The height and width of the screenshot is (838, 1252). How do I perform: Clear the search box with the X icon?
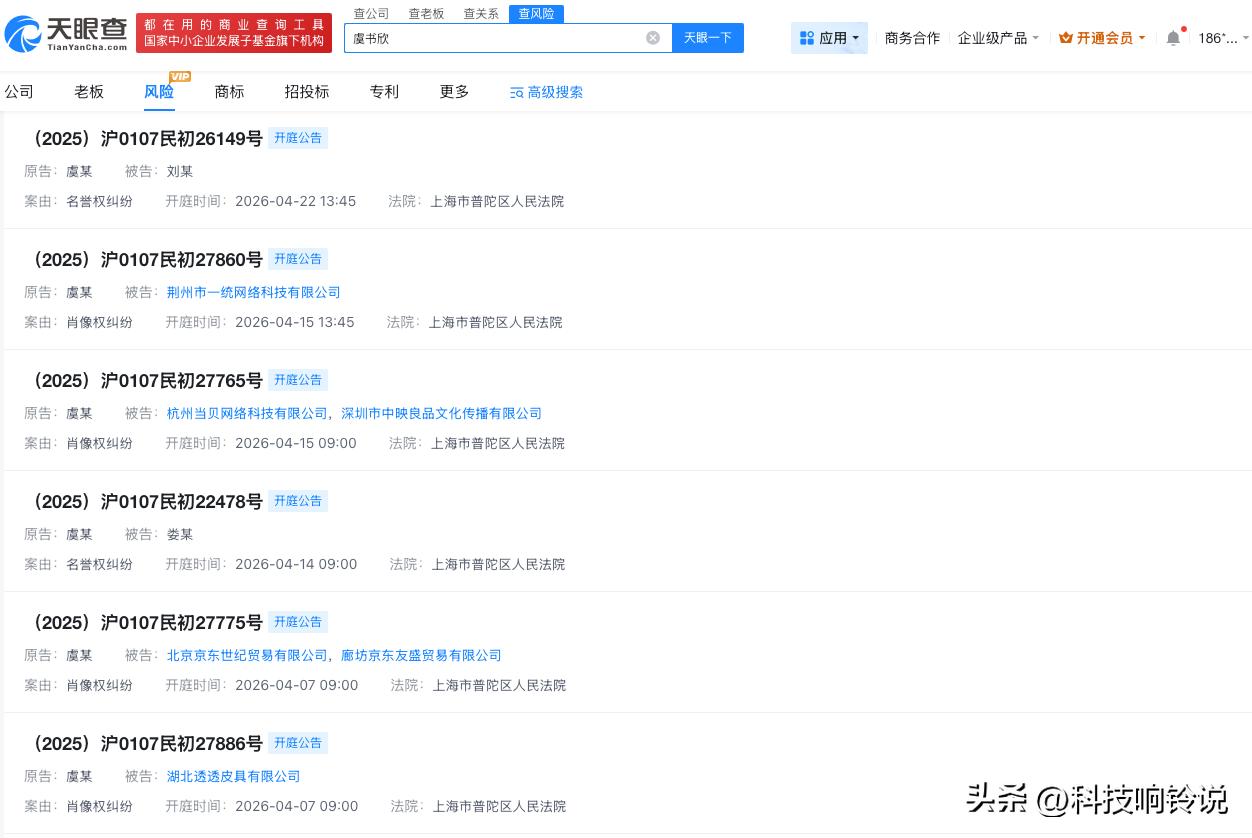[653, 37]
